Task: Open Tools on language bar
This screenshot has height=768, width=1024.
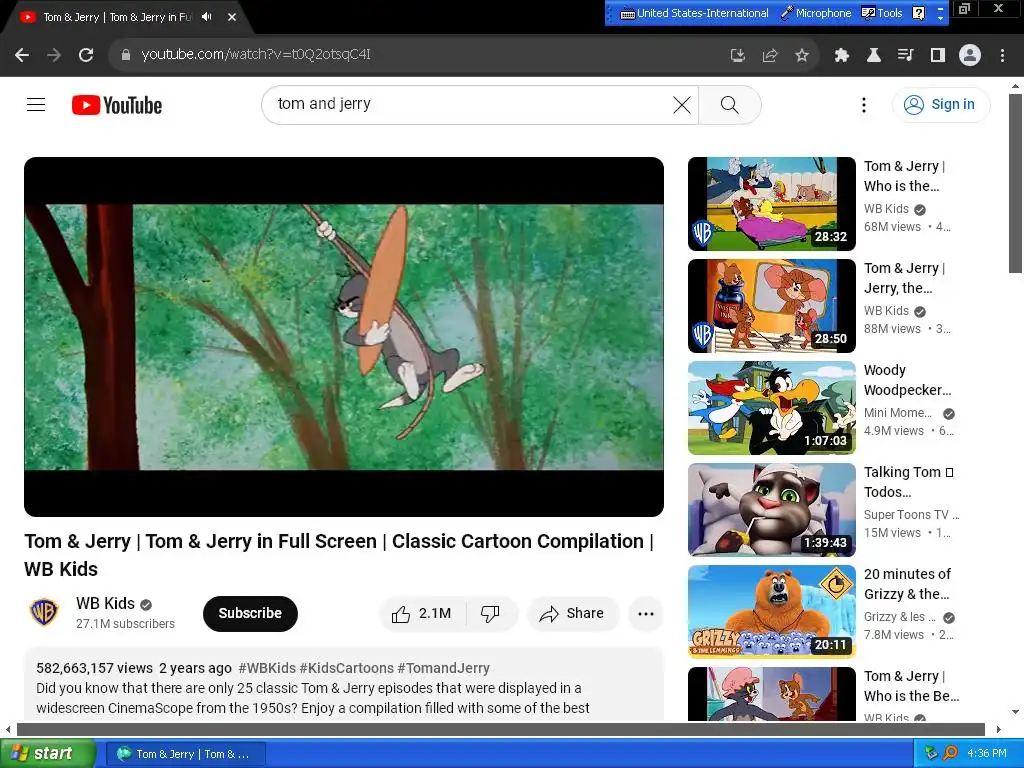Action: pos(882,13)
